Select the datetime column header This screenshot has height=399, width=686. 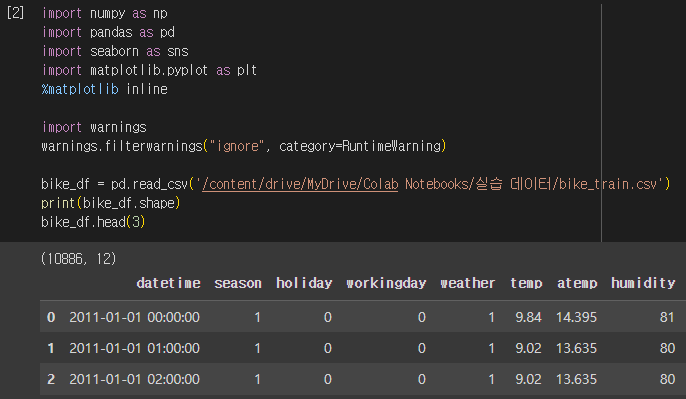point(168,283)
